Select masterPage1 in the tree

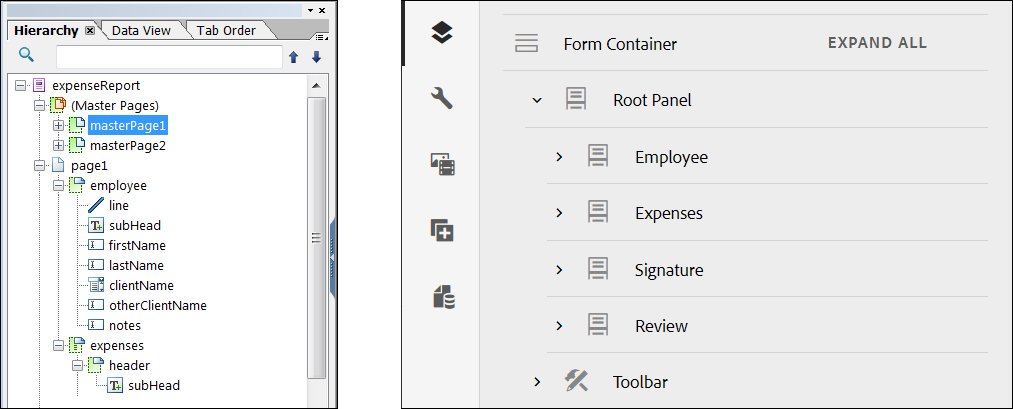point(128,125)
